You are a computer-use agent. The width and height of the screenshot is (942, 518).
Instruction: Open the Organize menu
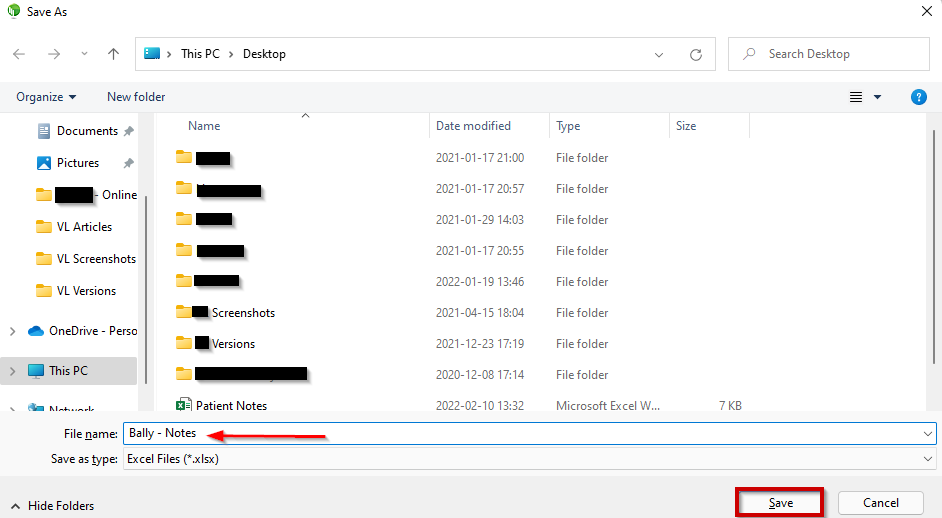coord(46,97)
